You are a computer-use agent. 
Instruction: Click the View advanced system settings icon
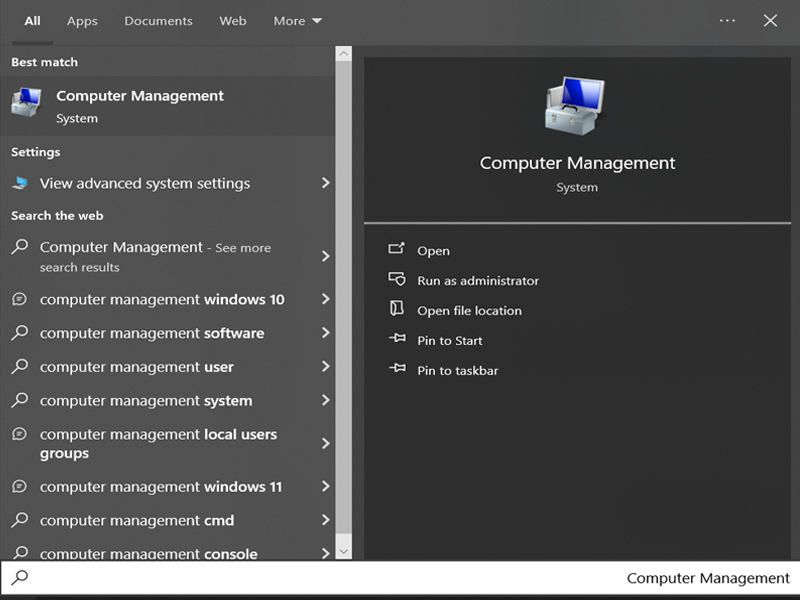(x=20, y=183)
